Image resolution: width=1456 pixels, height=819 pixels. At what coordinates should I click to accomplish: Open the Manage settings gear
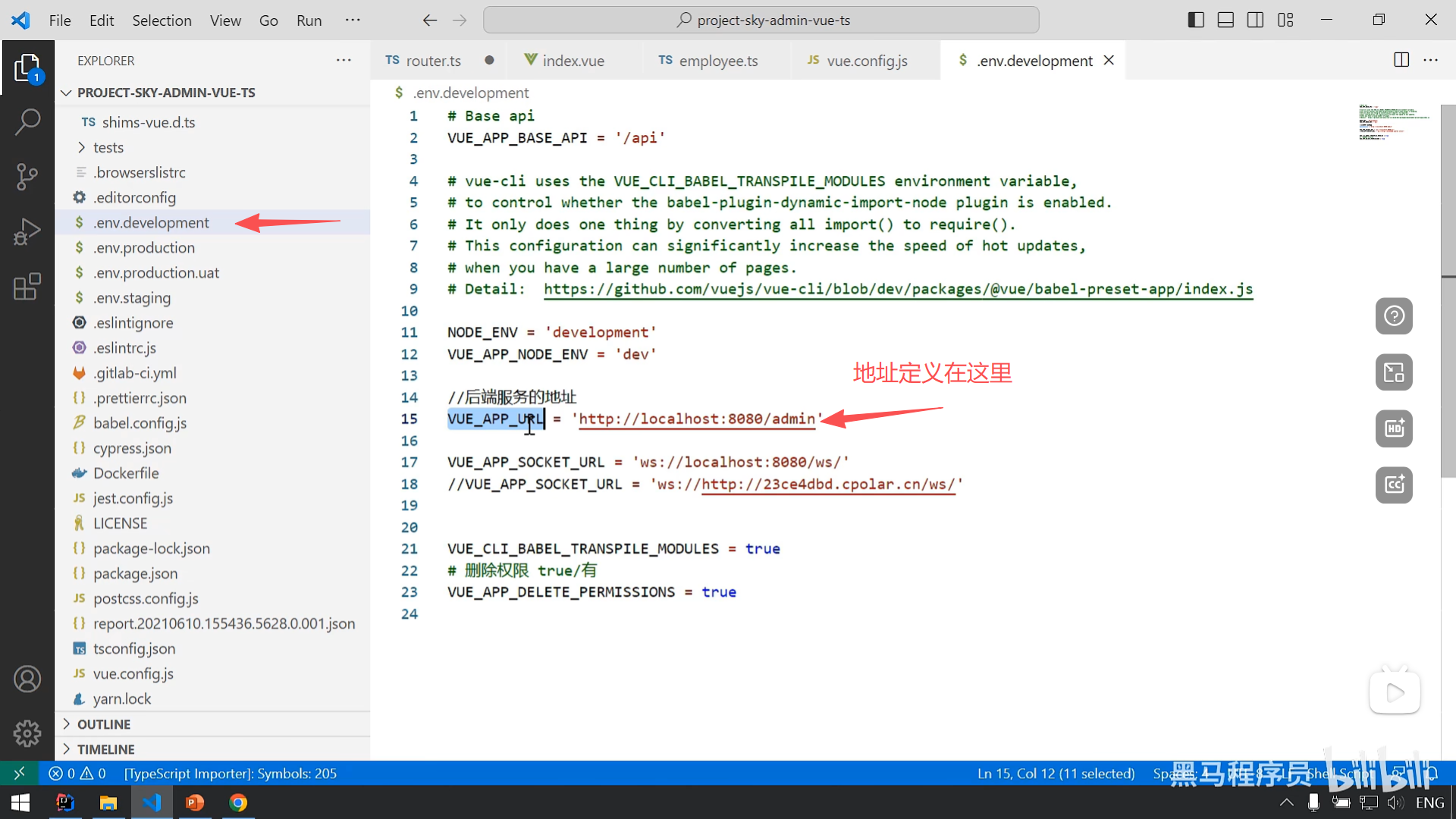[27, 733]
